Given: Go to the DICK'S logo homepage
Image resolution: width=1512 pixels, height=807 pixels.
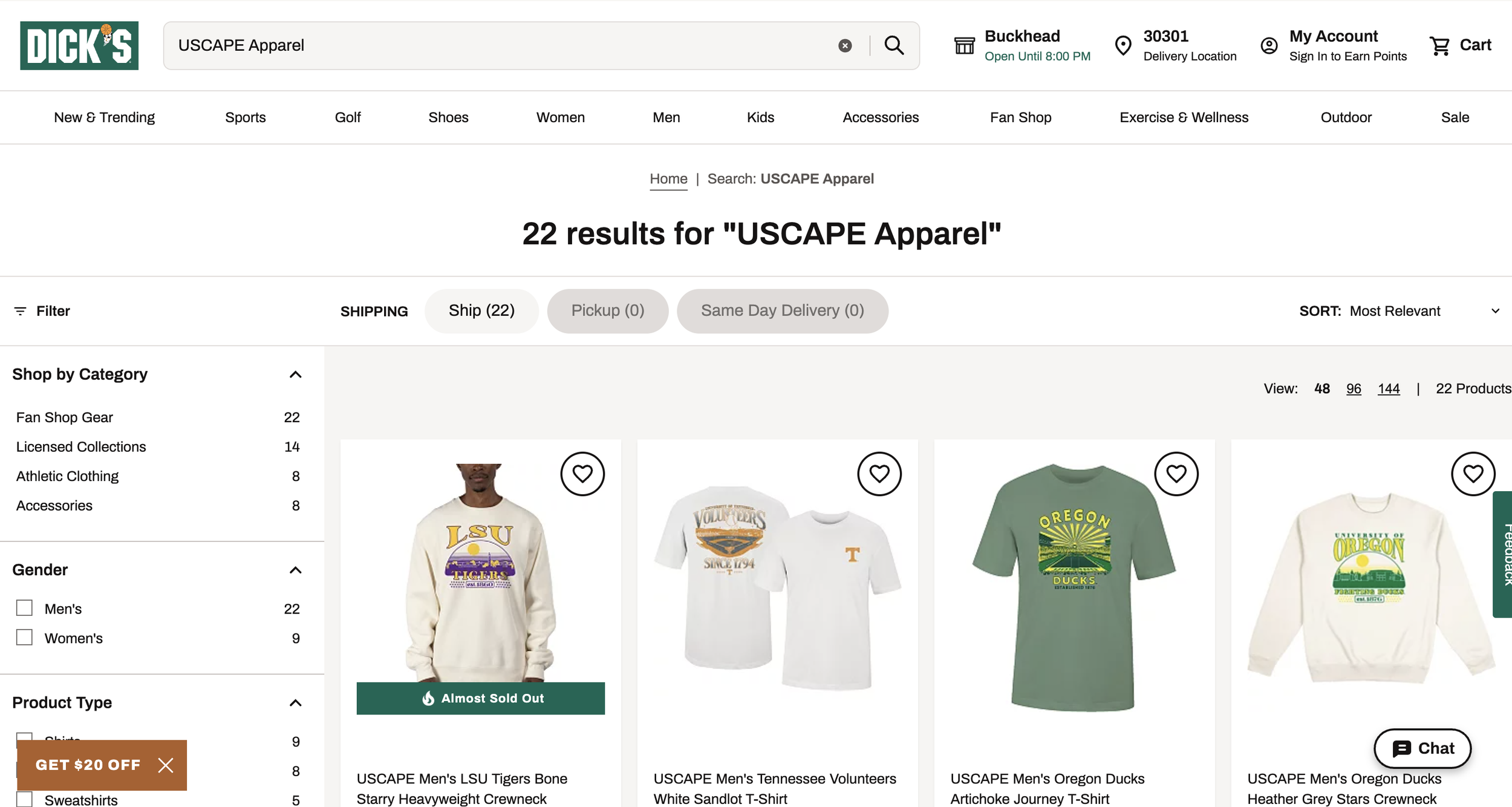Looking at the screenshot, I should click(x=79, y=45).
